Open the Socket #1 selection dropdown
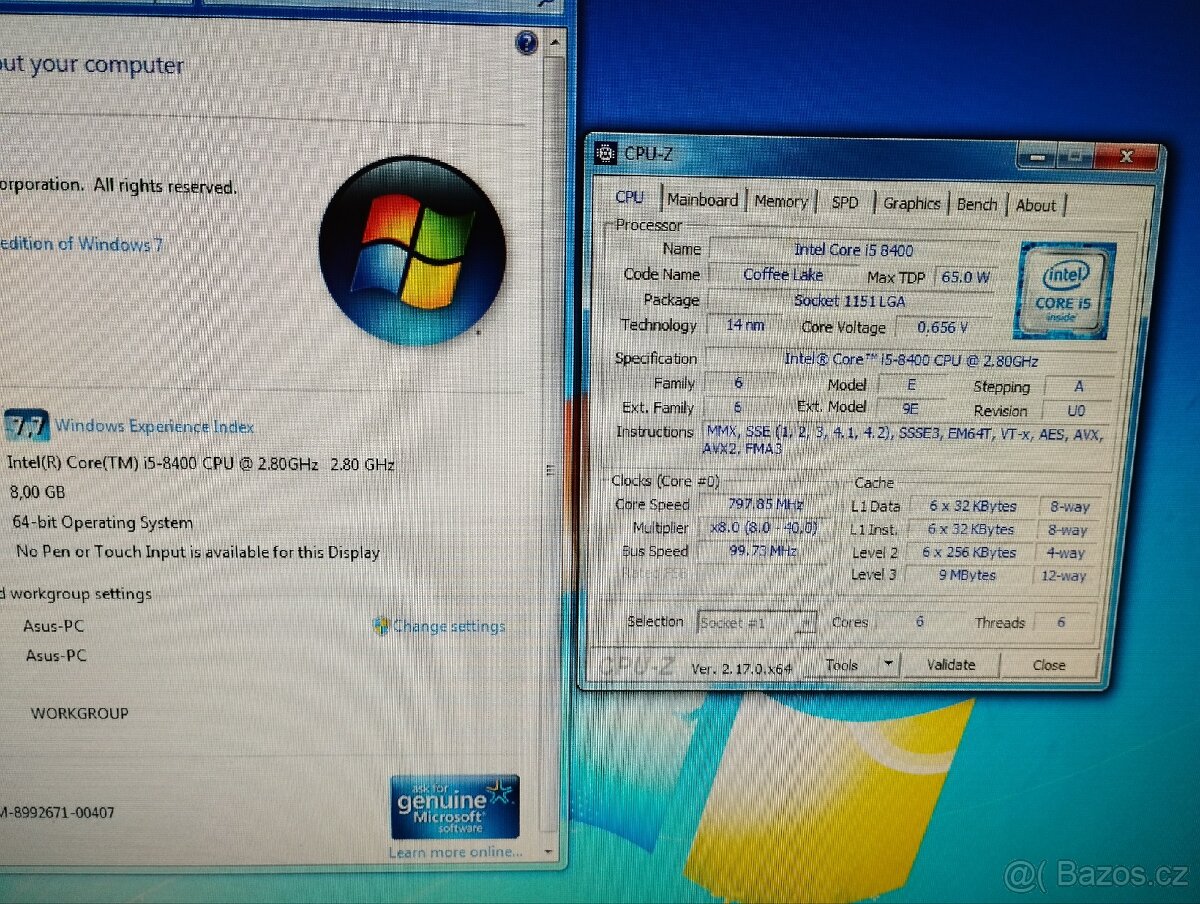Screen dimensions: 1200x904 (x=806, y=622)
